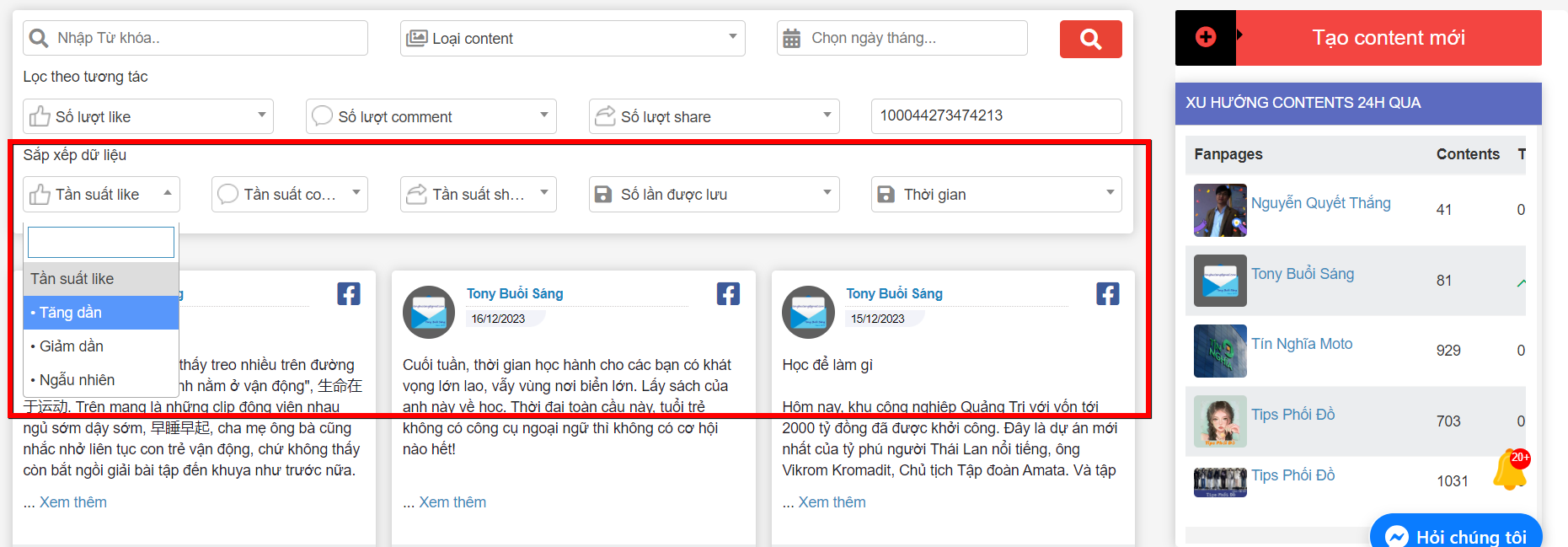Click 'Xem thêm' on the first post
This screenshot has width=1568, height=547.
coord(73,502)
